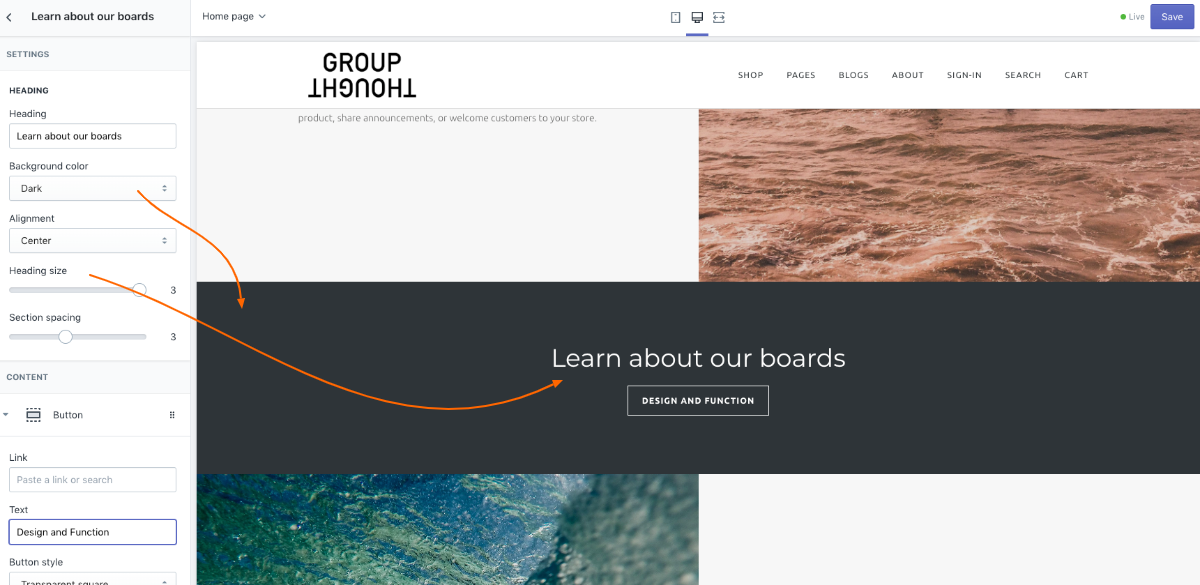The width and height of the screenshot is (1200, 585).
Task: Open the Home page selector dropdown
Action: pos(234,17)
